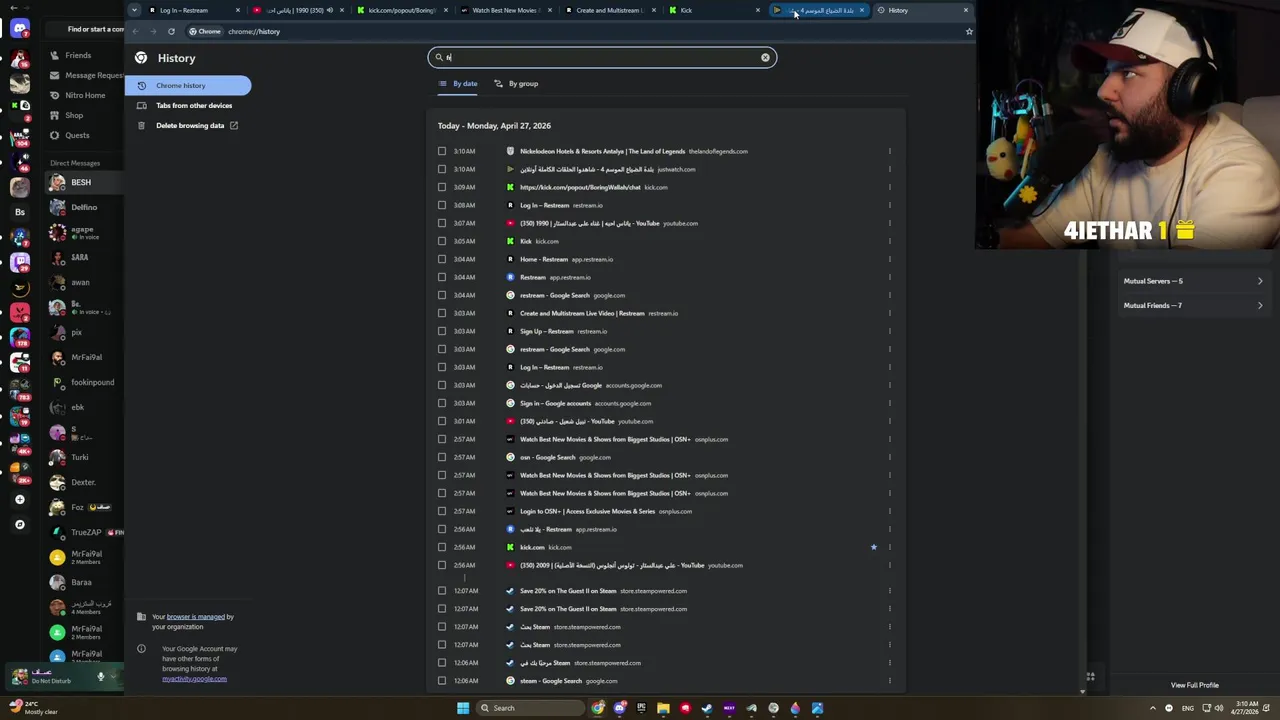Click the browser is managed link
The width and height of the screenshot is (1280, 720).
[x=196, y=617]
